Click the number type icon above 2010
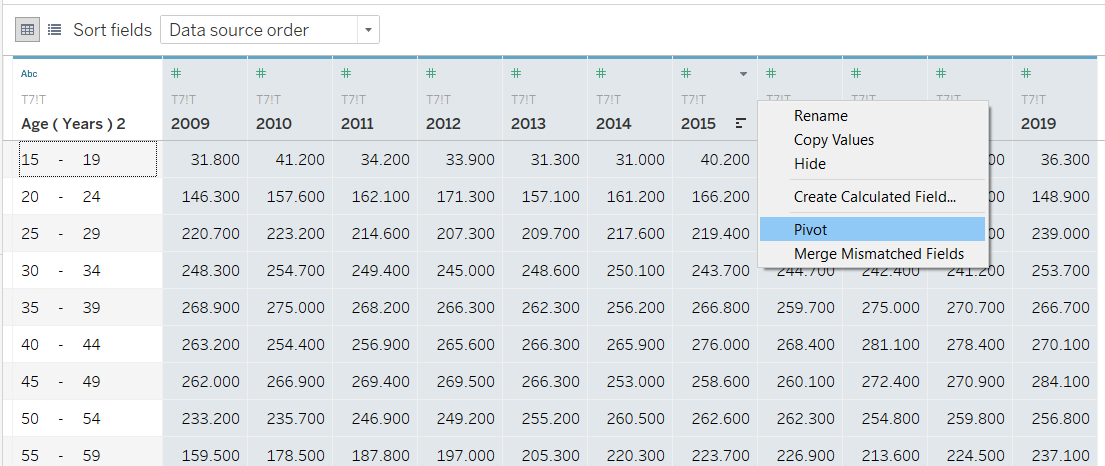The width and height of the screenshot is (1105, 466). click(x=261, y=73)
